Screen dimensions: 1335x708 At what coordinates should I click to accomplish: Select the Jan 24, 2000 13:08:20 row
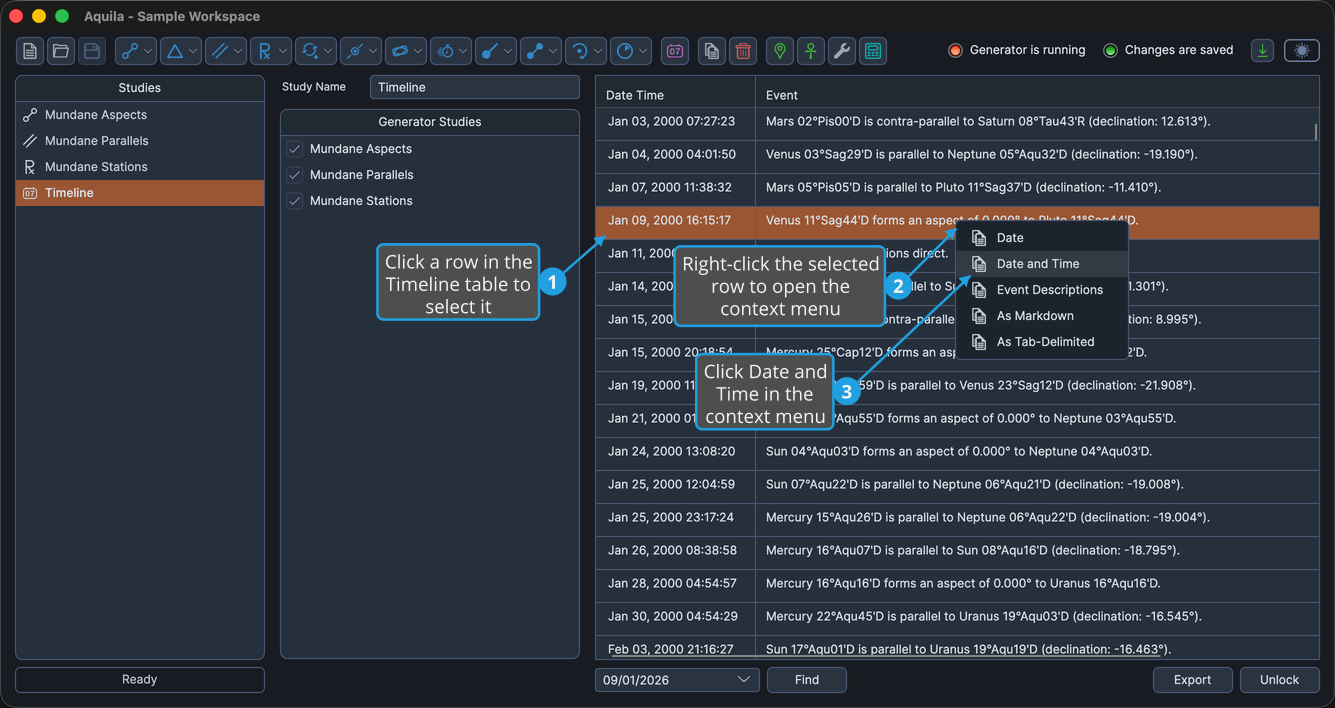coord(957,452)
